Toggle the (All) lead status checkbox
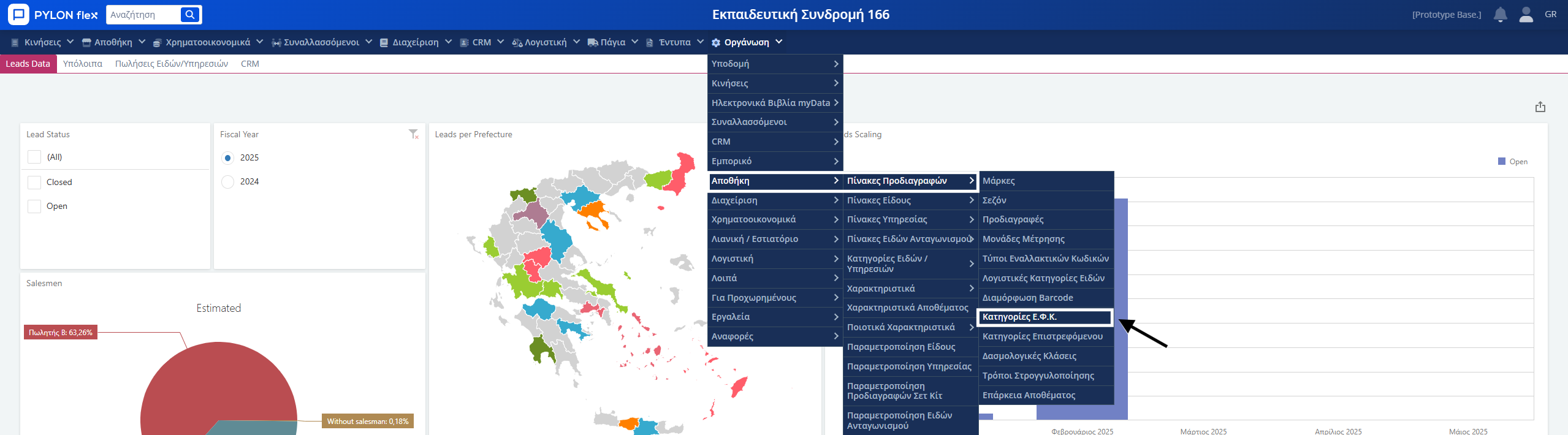Screen dimensions: 1568x435 click(x=34, y=157)
